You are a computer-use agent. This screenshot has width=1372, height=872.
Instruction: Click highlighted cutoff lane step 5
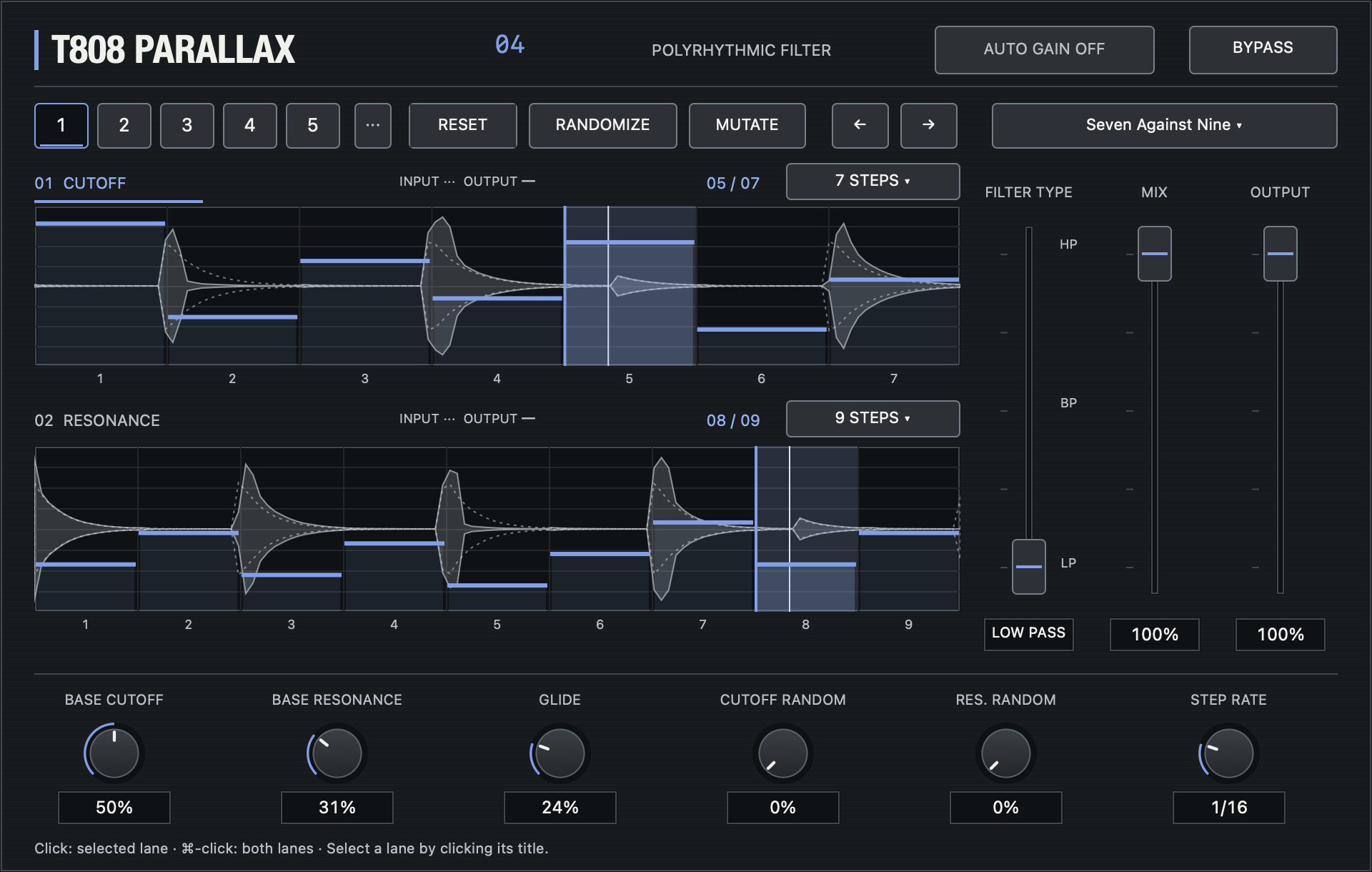click(x=630, y=286)
